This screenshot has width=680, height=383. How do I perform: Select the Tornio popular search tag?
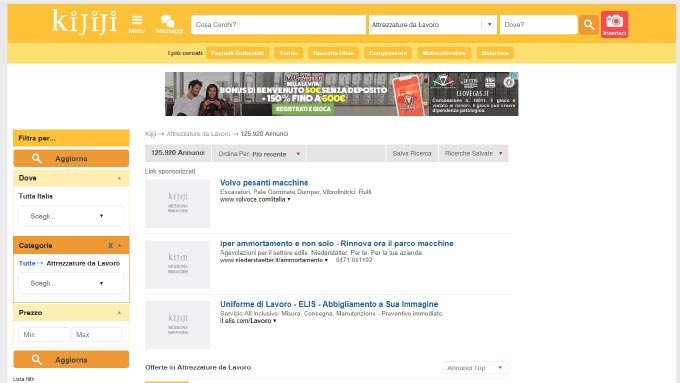(x=288, y=53)
